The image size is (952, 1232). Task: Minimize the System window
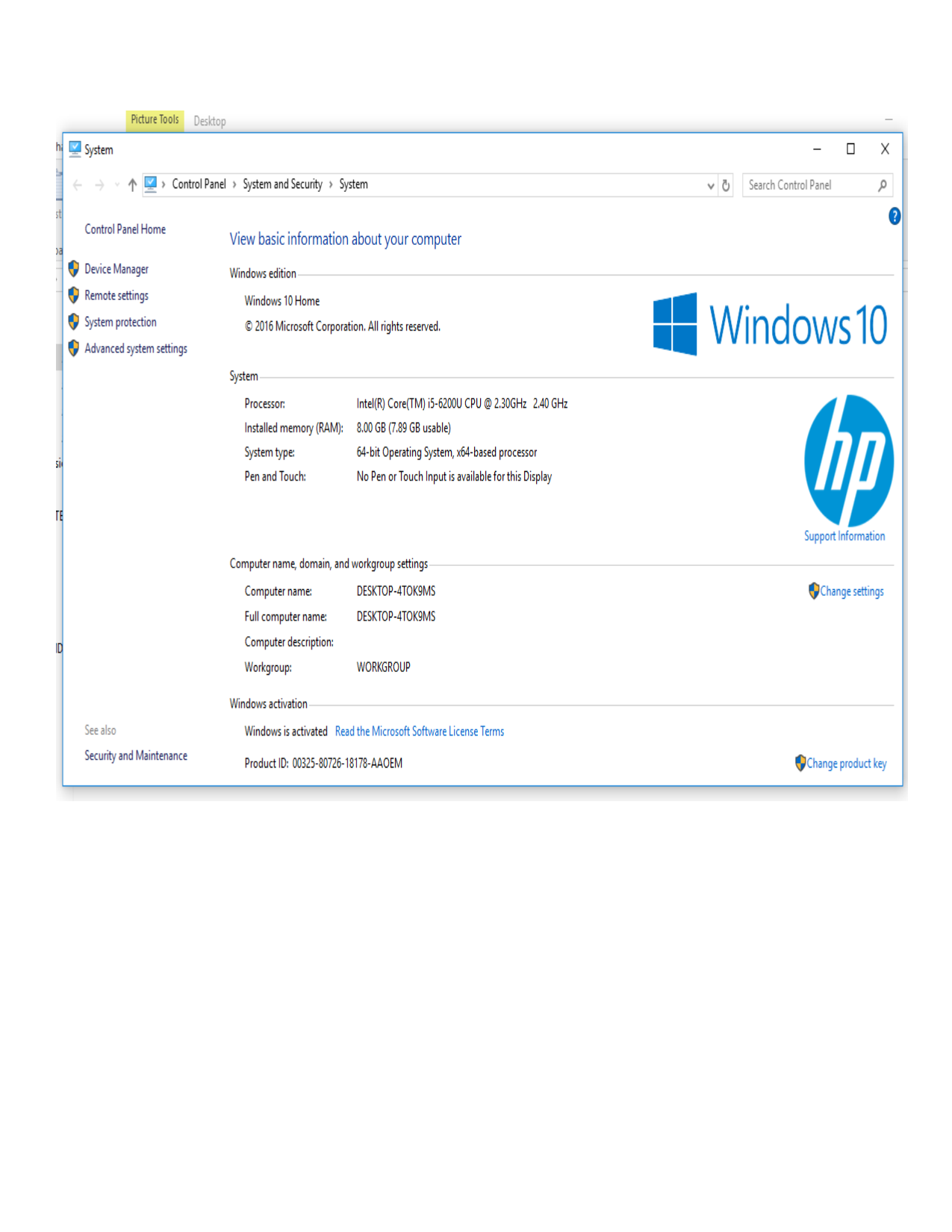point(817,149)
